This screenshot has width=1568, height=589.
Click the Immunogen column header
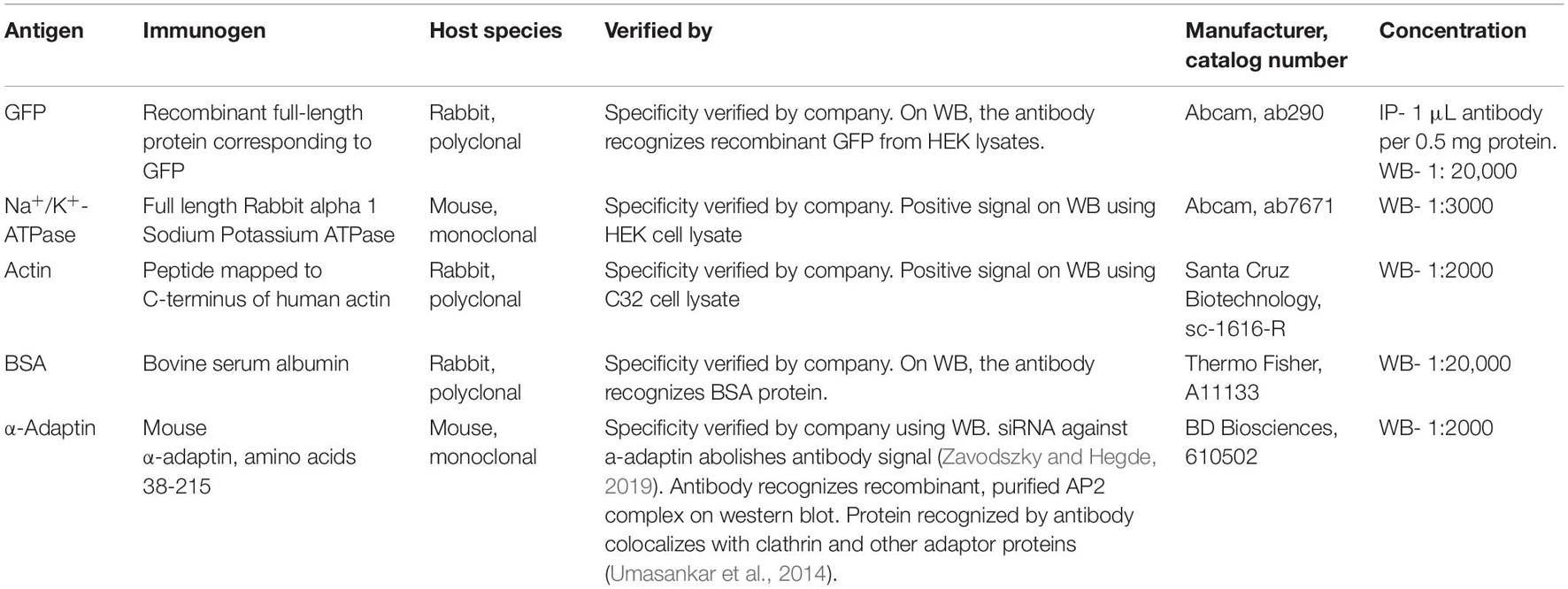[x=204, y=31]
